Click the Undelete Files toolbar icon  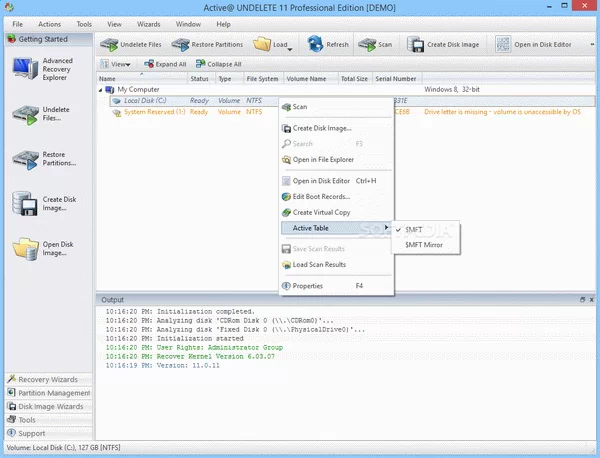click(x=109, y=44)
